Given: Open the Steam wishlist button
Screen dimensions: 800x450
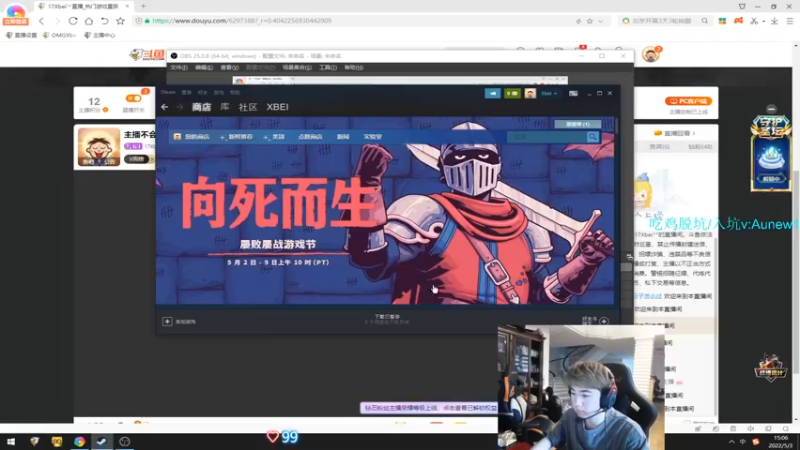Looking at the screenshot, I should click(578, 124).
